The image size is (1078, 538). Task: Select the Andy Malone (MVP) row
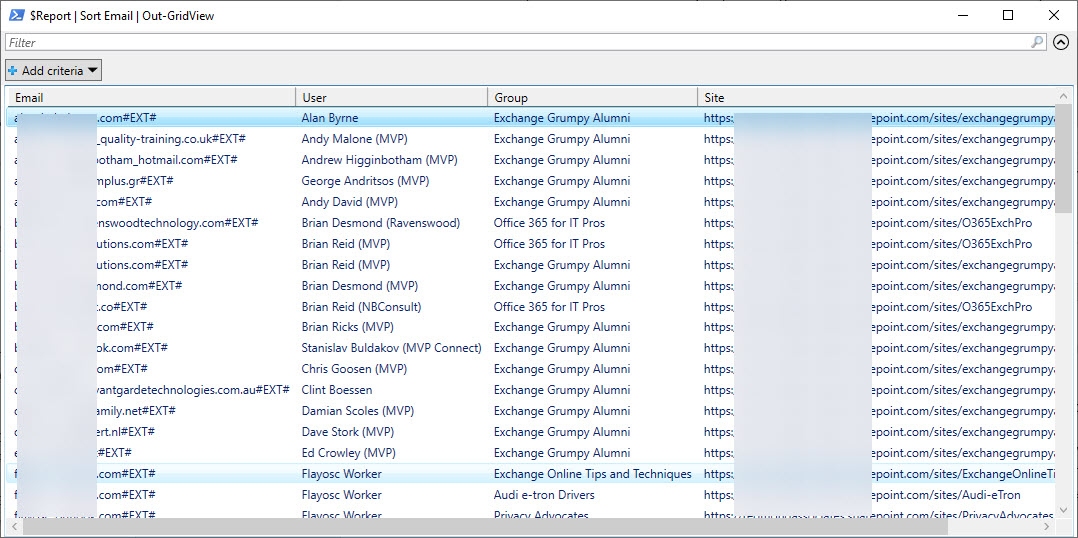pos(354,139)
